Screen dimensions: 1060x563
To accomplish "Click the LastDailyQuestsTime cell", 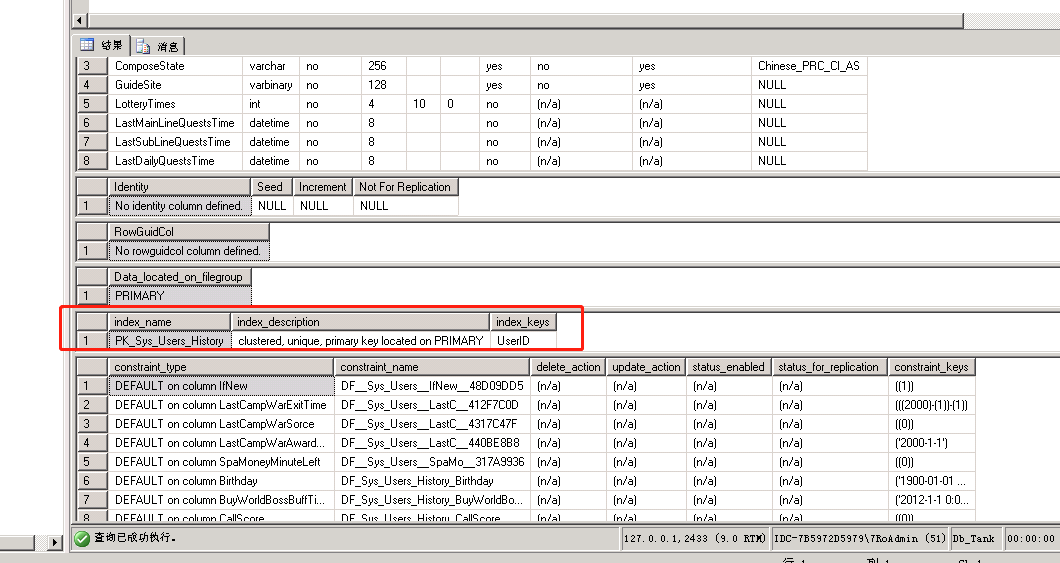I will pyautogui.click(x=175, y=161).
